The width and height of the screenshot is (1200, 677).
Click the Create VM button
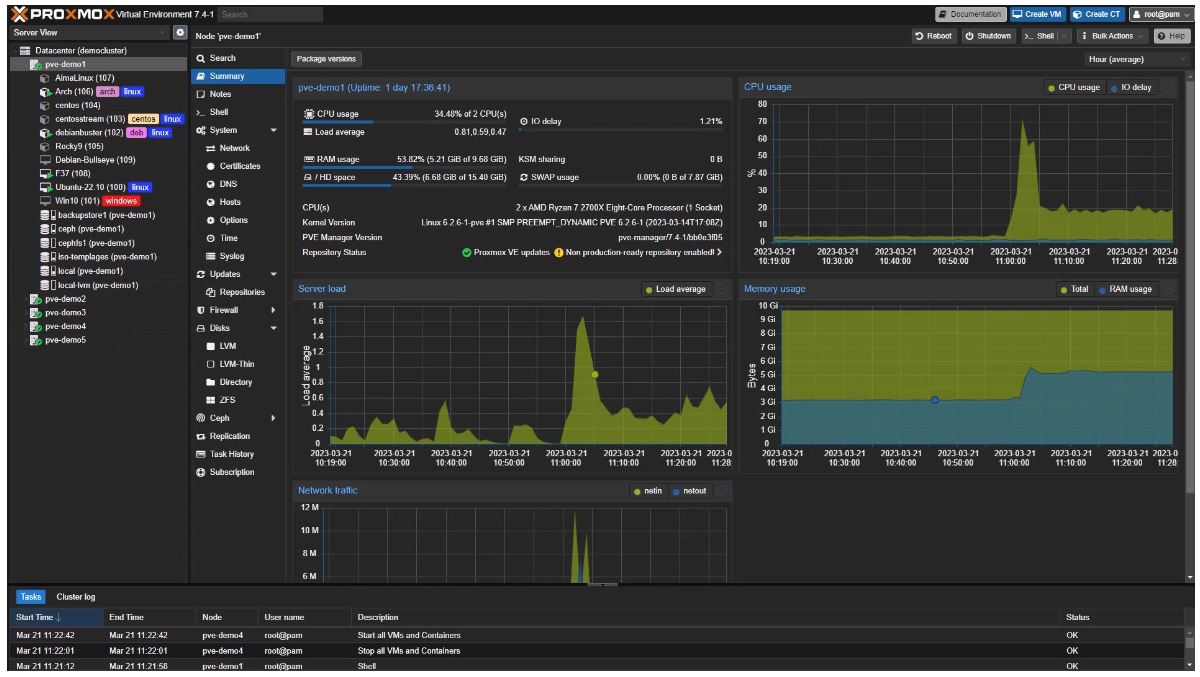pyautogui.click(x=1036, y=14)
